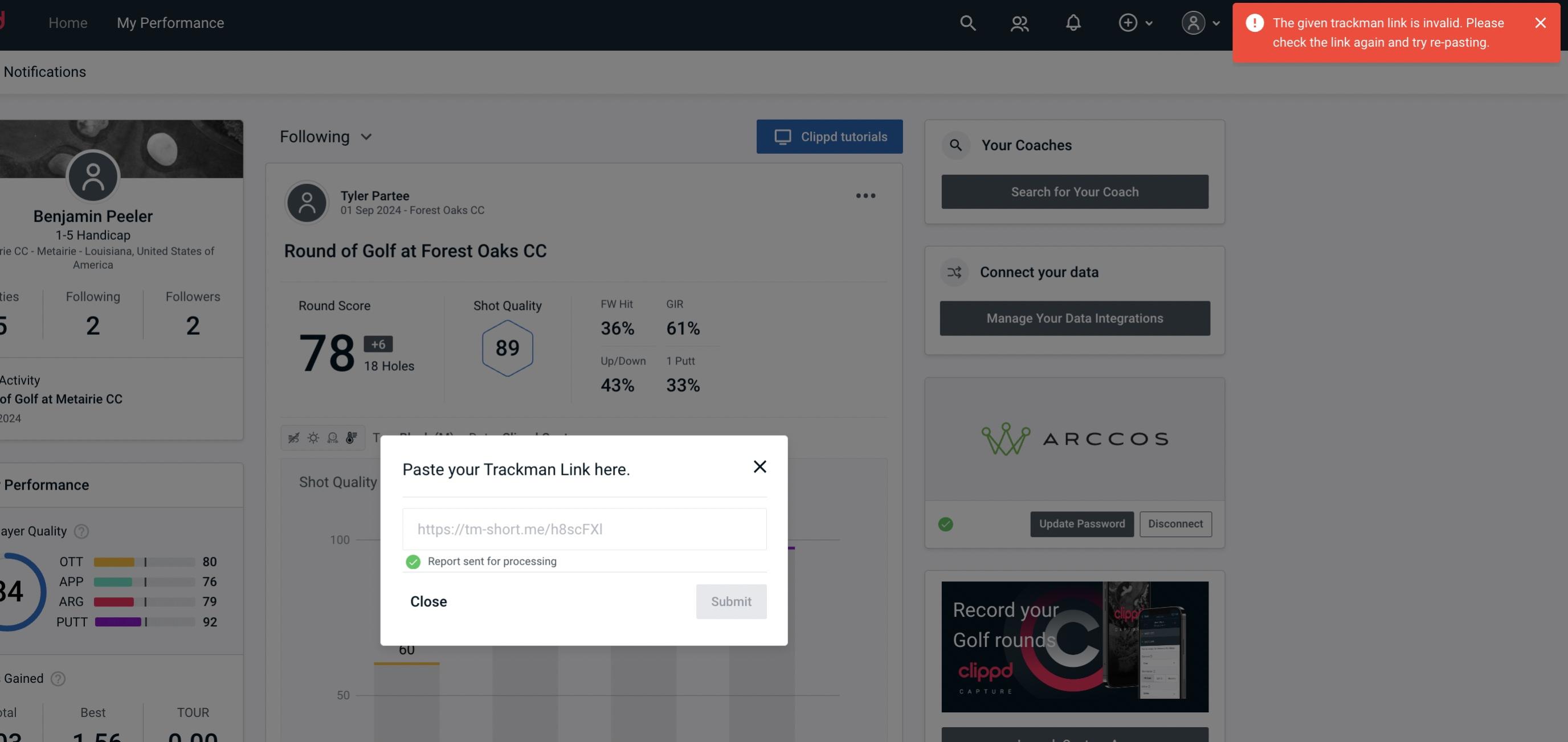Screen dimensions: 1568x742
Task: Click the people/community icon in navbar
Action: (1020, 22)
